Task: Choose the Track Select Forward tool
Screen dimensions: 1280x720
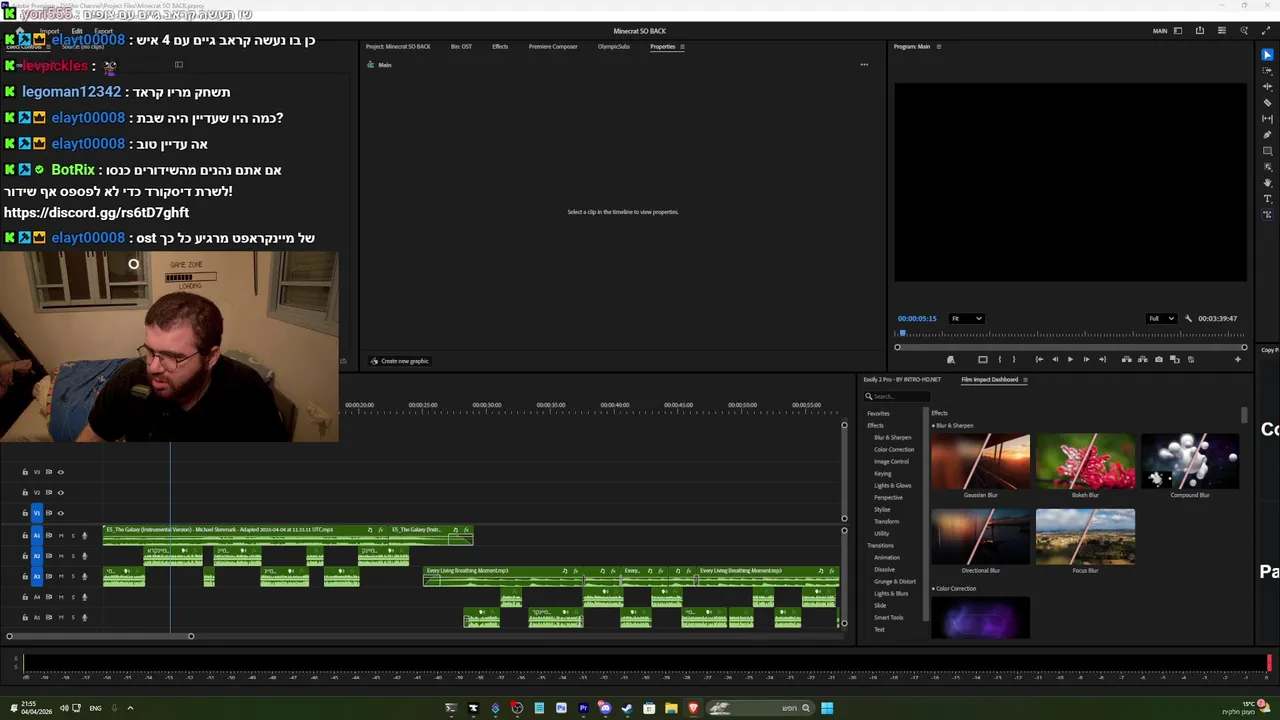Action: (1268, 71)
